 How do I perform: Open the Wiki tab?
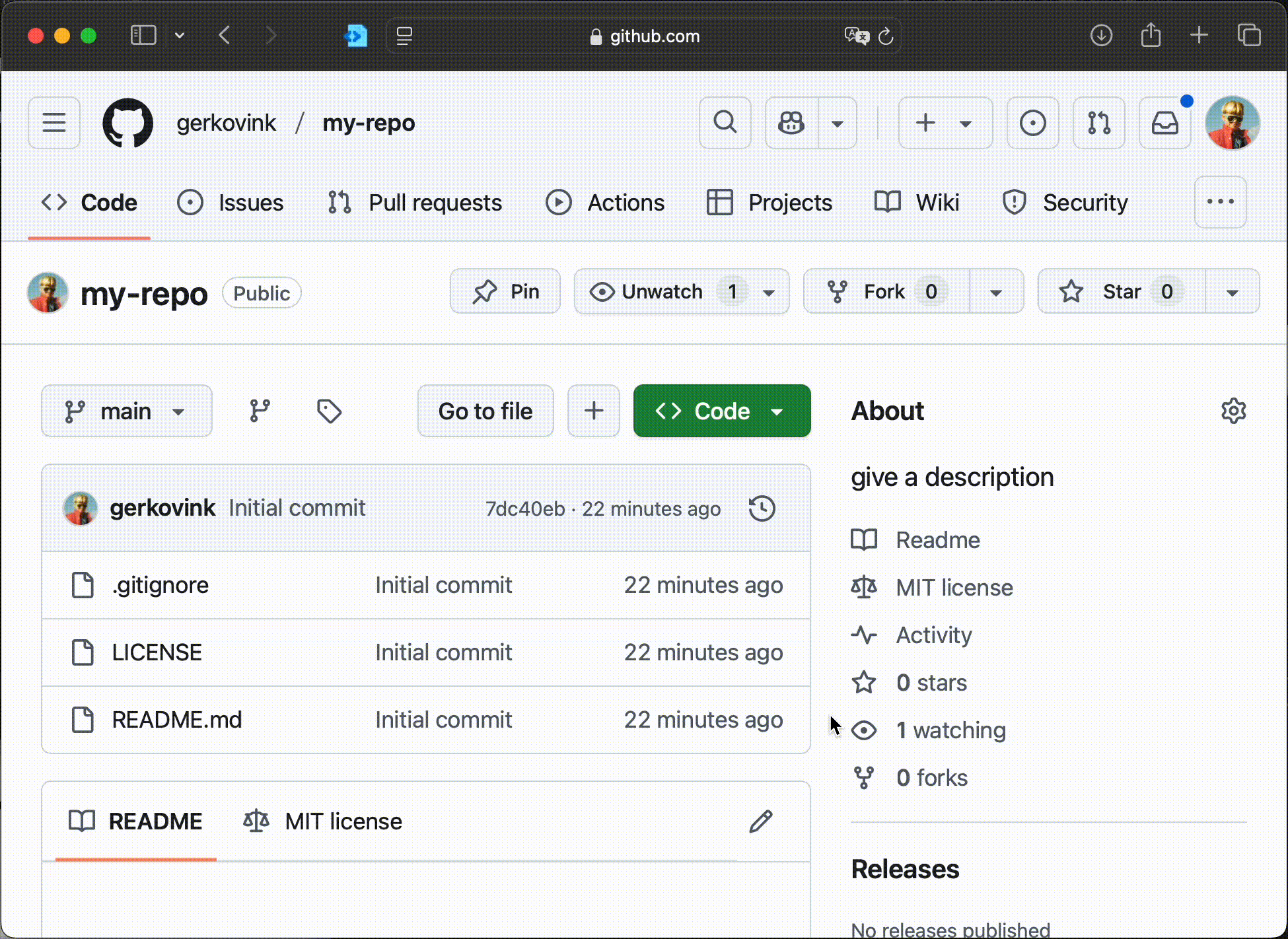tap(917, 203)
